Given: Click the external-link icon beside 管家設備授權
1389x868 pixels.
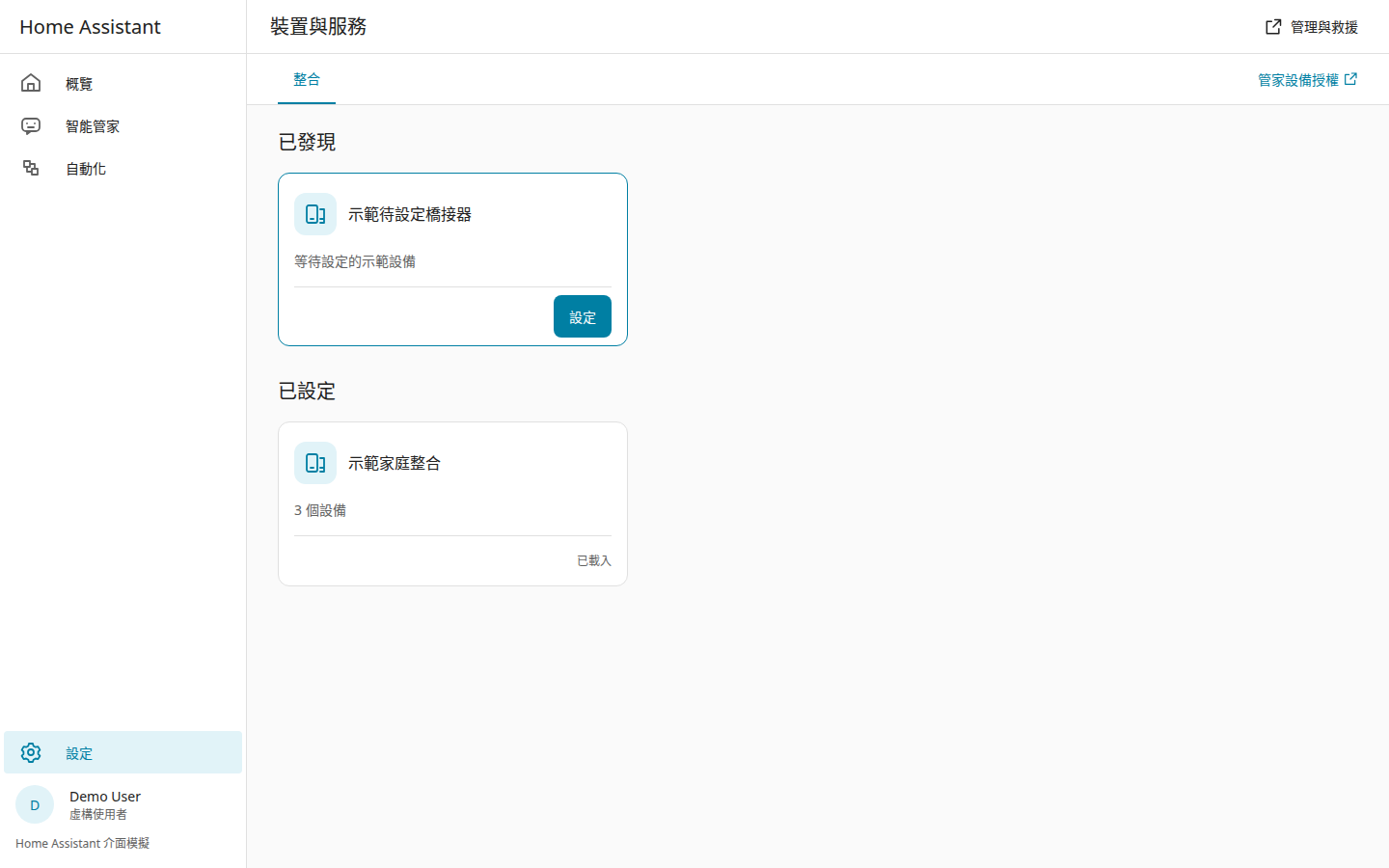Looking at the screenshot, I should click(x=1350, y=79).
